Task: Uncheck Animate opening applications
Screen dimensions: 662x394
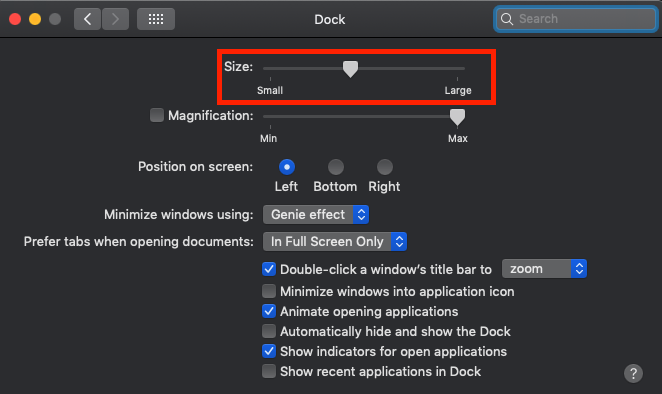Action: pos(269,311)
